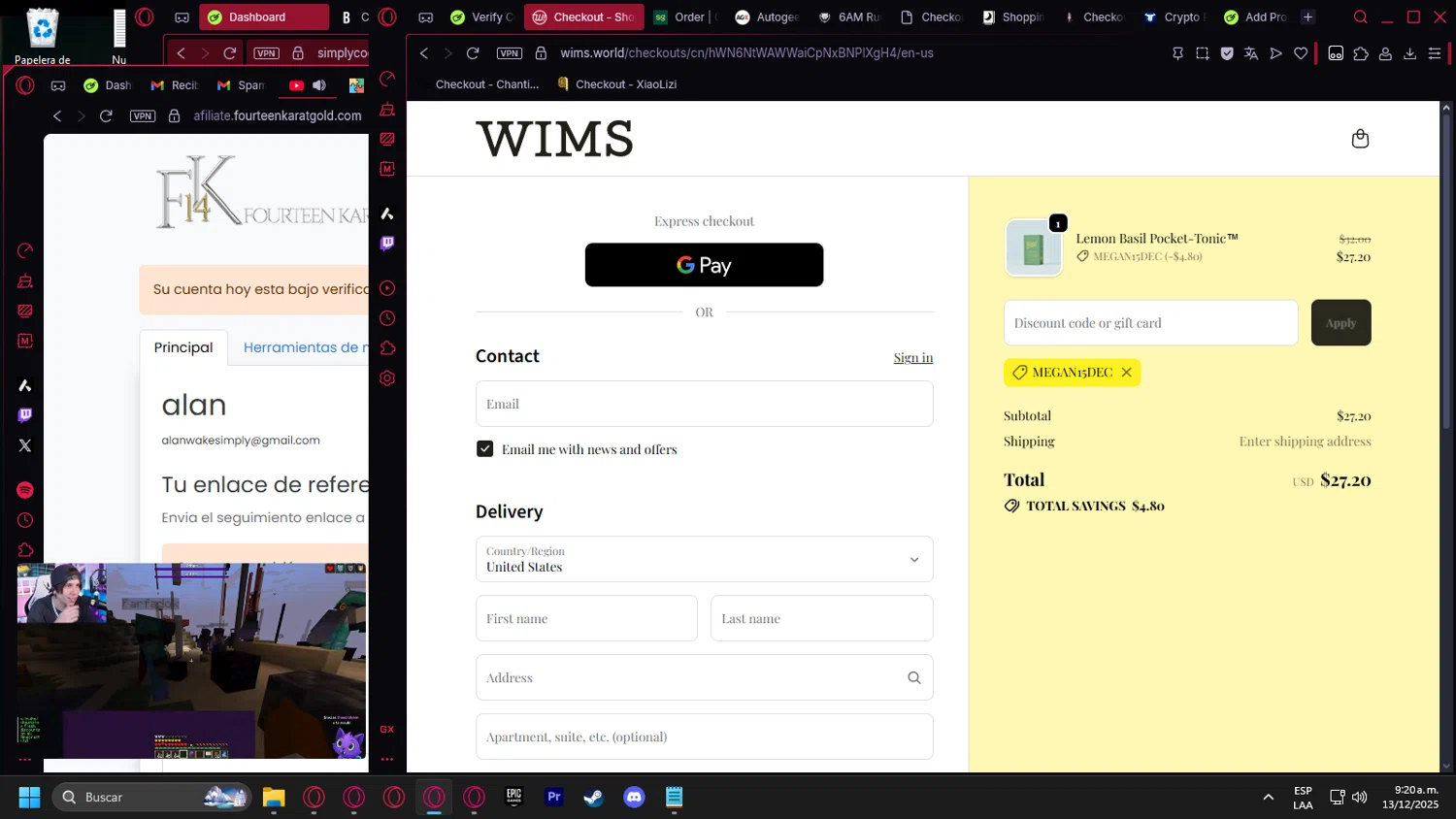
Task: Open GX Control speedometer in middle sidebar
Action: click(x=387, y=79)
